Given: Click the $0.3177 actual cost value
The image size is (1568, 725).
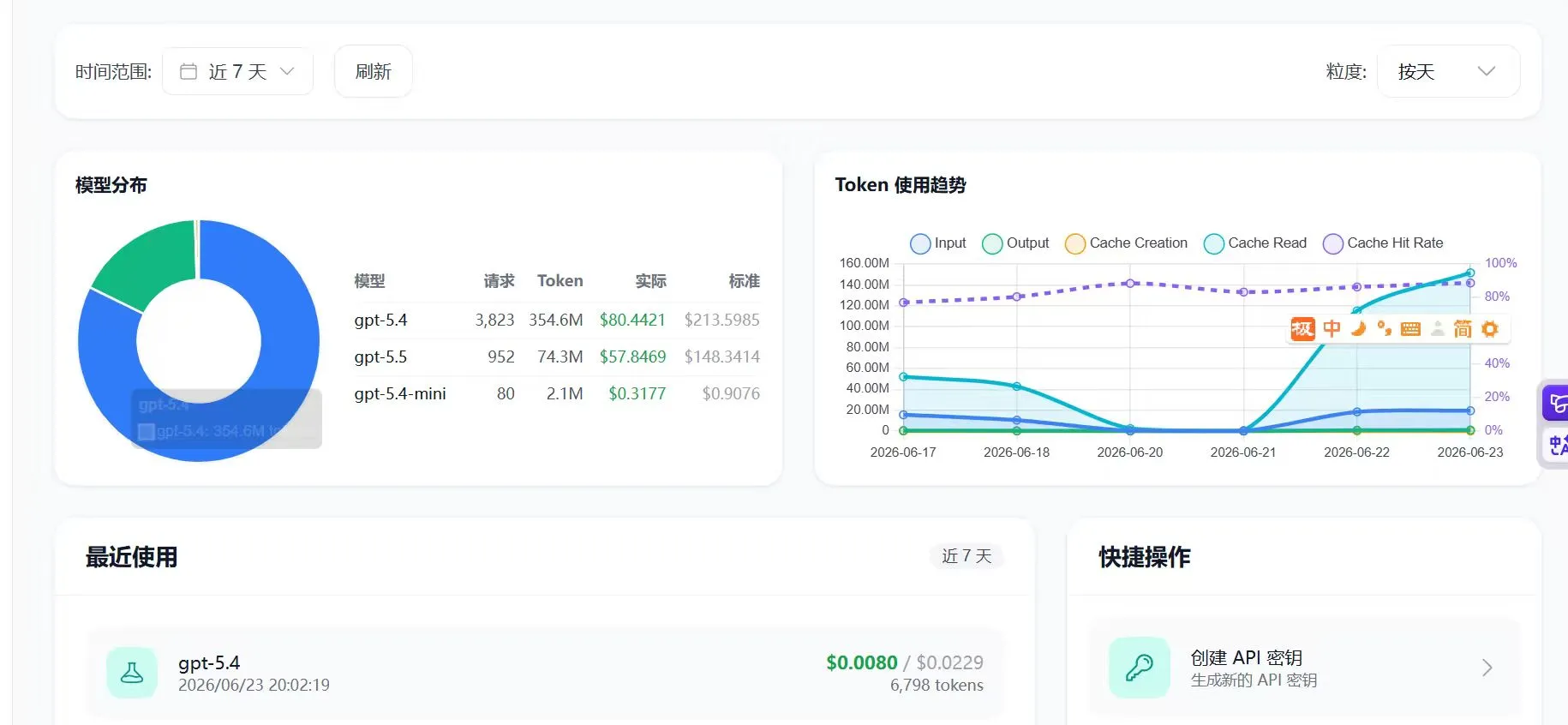Looking at the screenshot, I should click(637, 393).
